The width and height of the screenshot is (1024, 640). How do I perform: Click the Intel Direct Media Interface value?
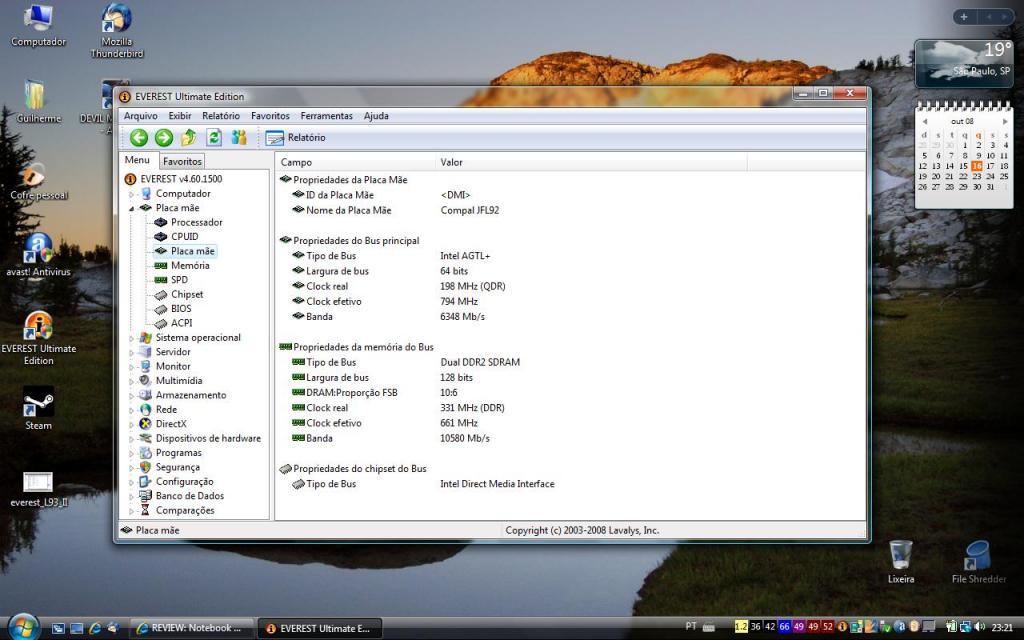coord(497,484)
